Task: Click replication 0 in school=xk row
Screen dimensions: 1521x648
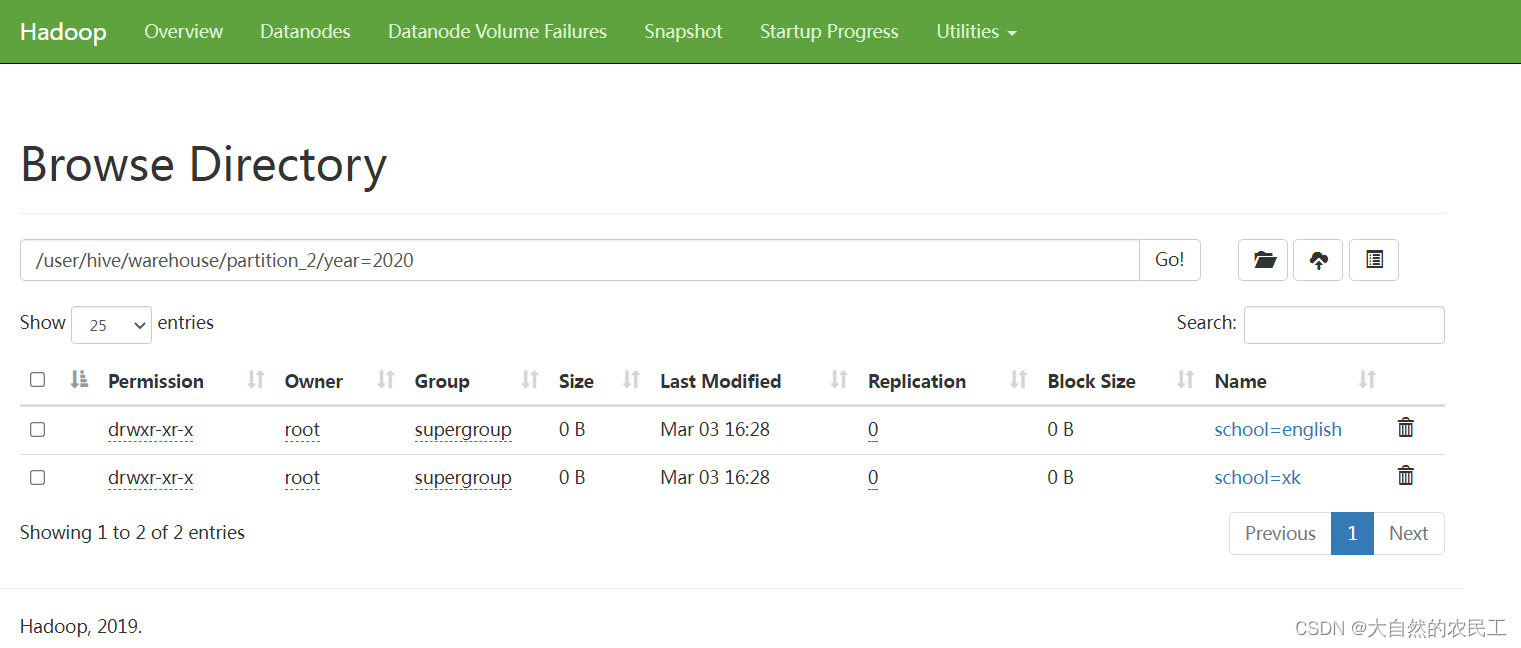Action: [x=873, y=478]
